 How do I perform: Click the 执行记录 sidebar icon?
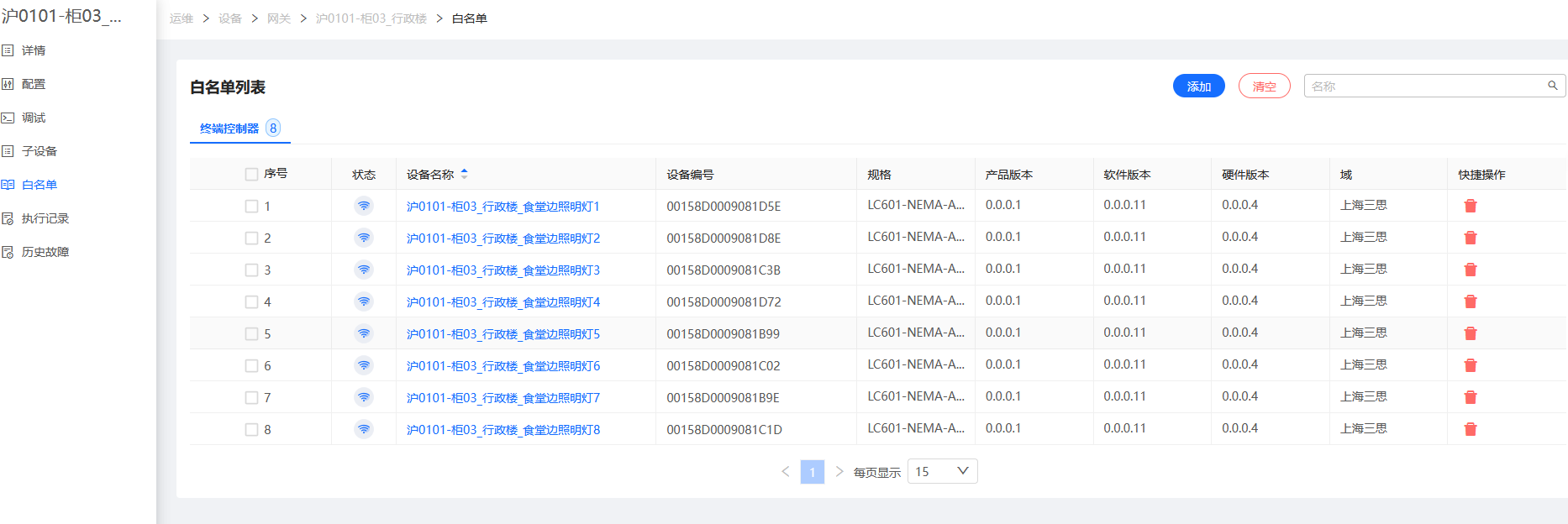pos(8,218)
